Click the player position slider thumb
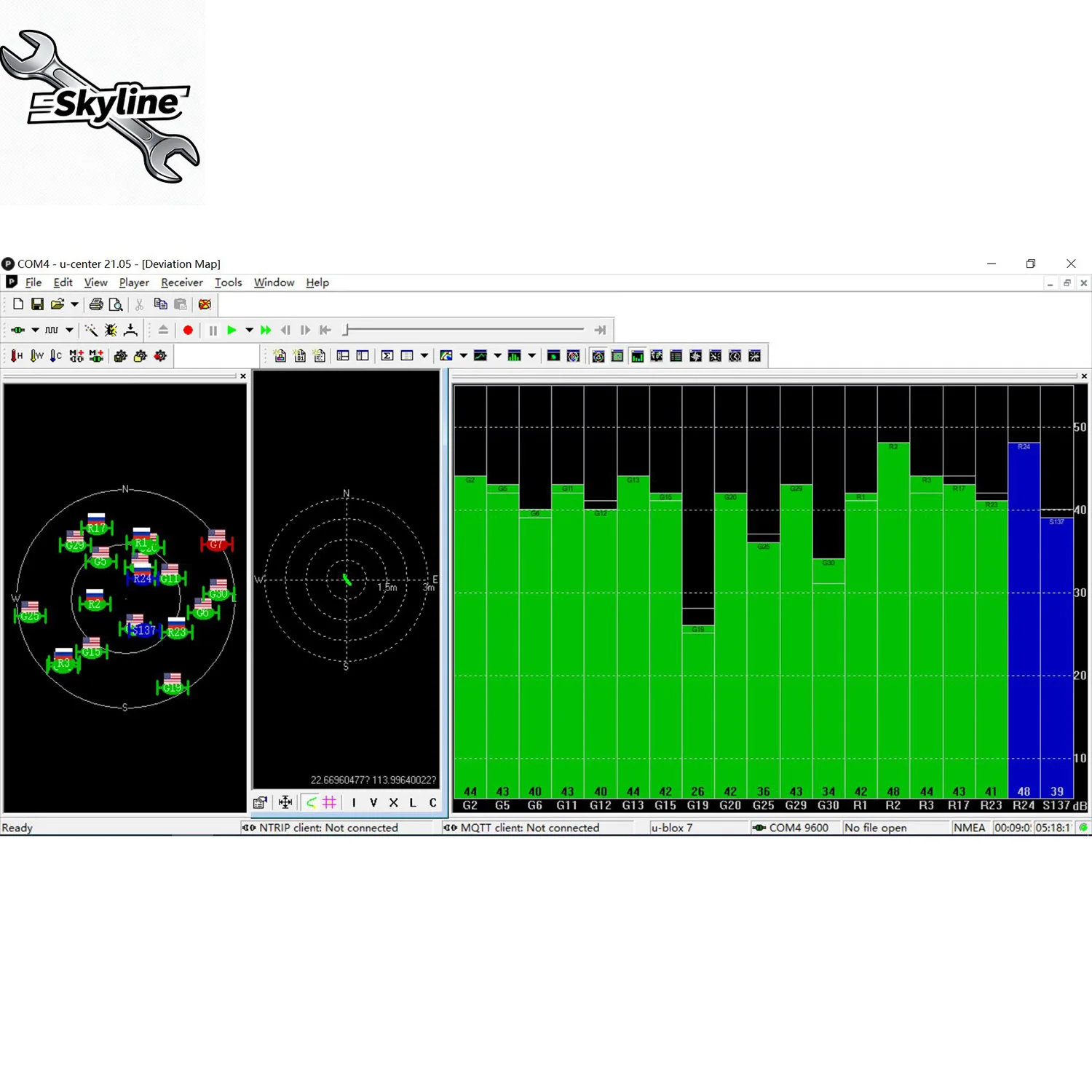The image size is (1092, 1092). point(347,330)
